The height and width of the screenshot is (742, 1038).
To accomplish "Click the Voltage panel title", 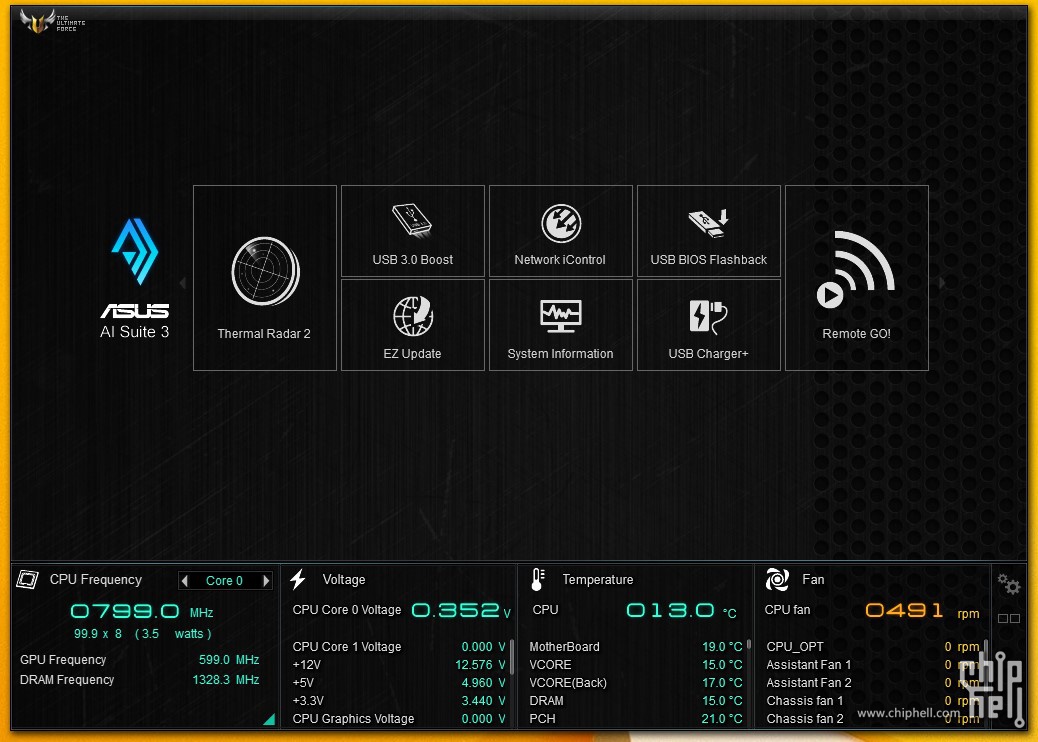I will tap(344, 579).
